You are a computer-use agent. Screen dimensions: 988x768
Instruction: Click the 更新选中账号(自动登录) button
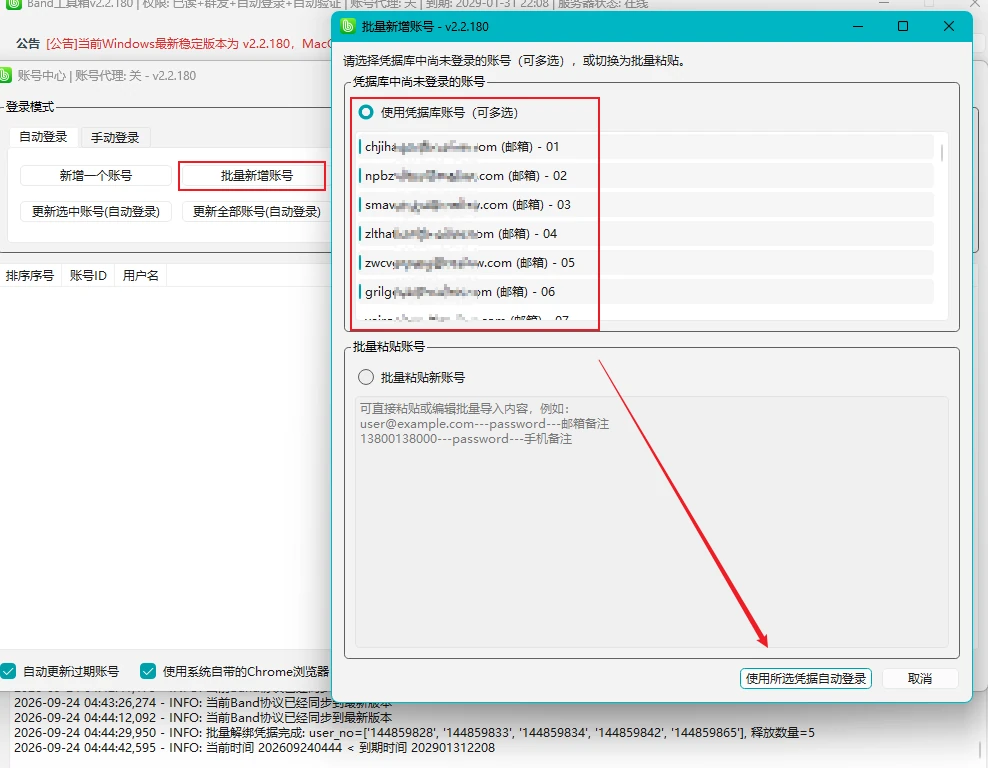point(96,212)
